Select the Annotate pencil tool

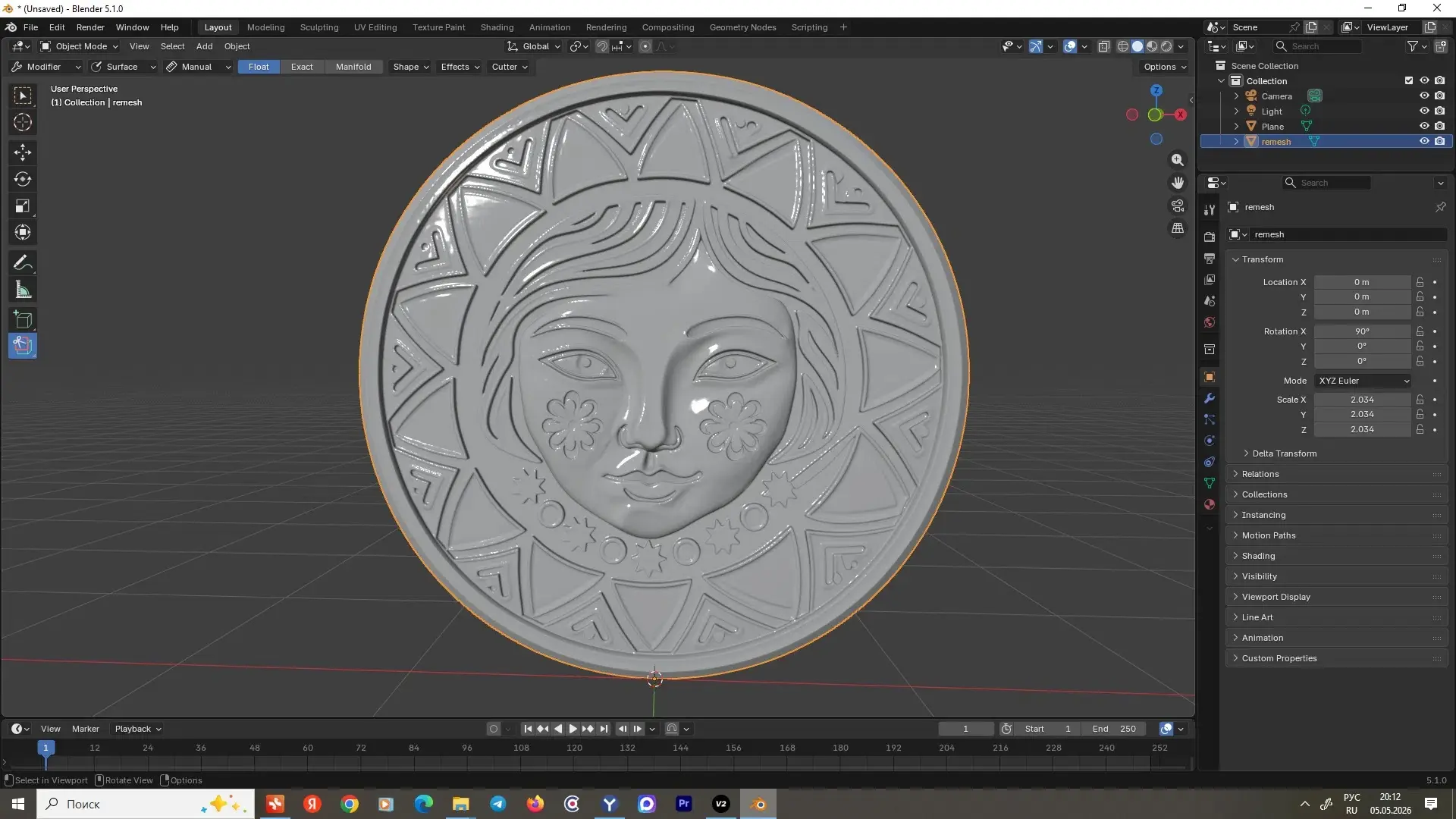click(x=23, y=263)
